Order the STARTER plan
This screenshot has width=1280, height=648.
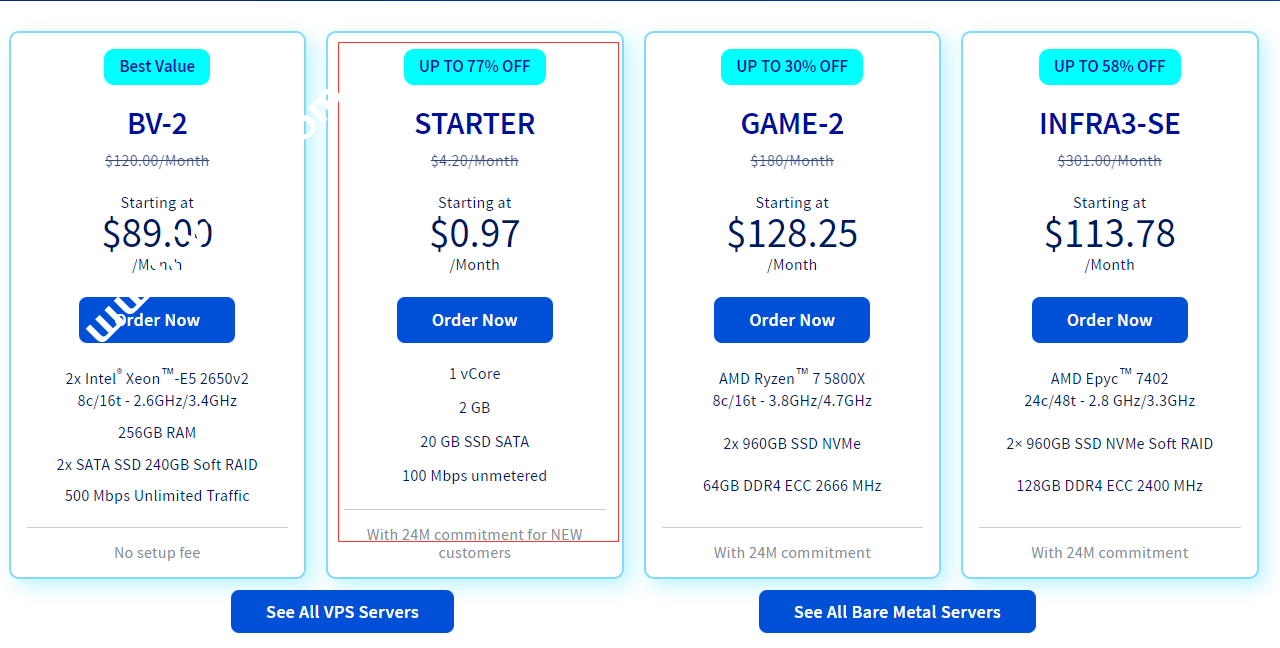474,320
